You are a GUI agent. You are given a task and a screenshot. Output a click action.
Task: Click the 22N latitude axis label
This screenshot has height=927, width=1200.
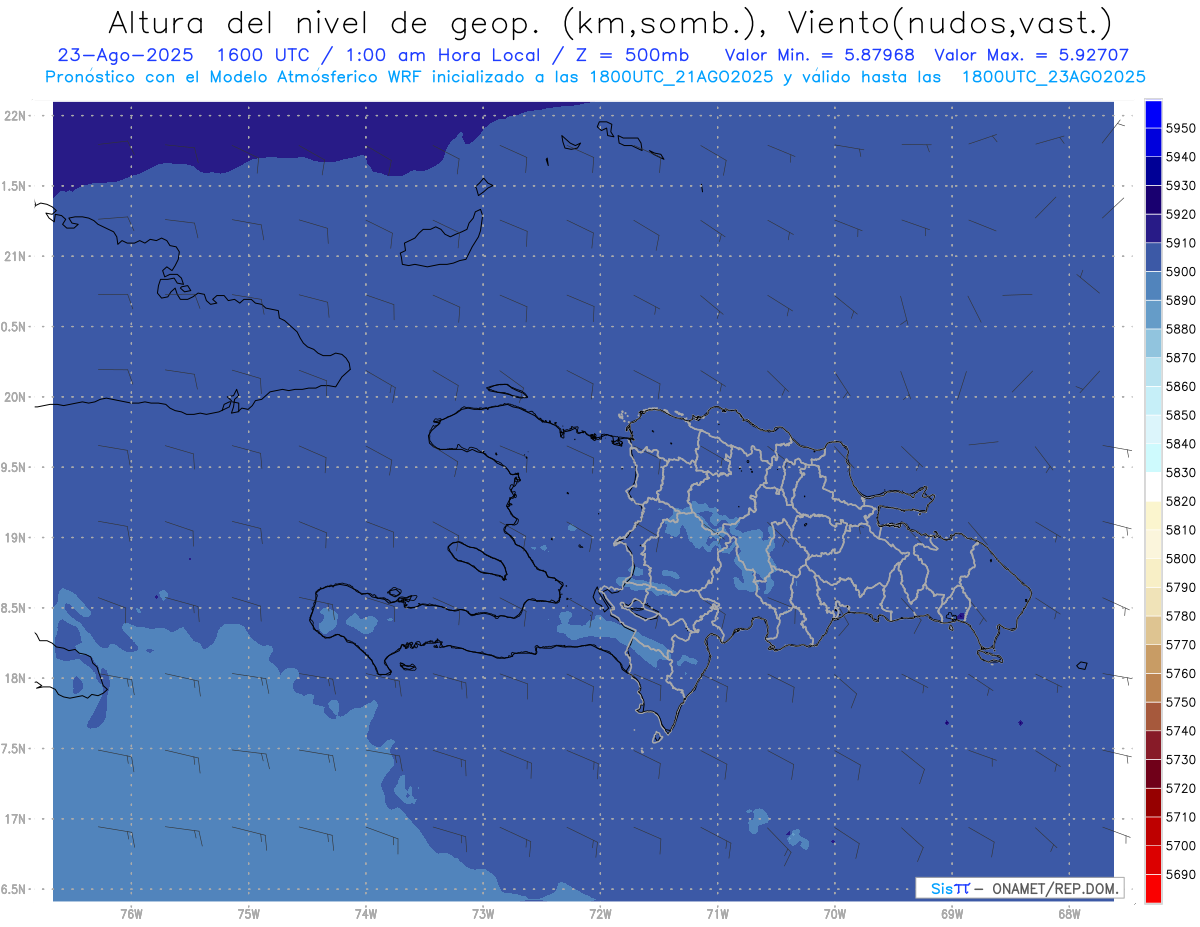click(17, 115)
